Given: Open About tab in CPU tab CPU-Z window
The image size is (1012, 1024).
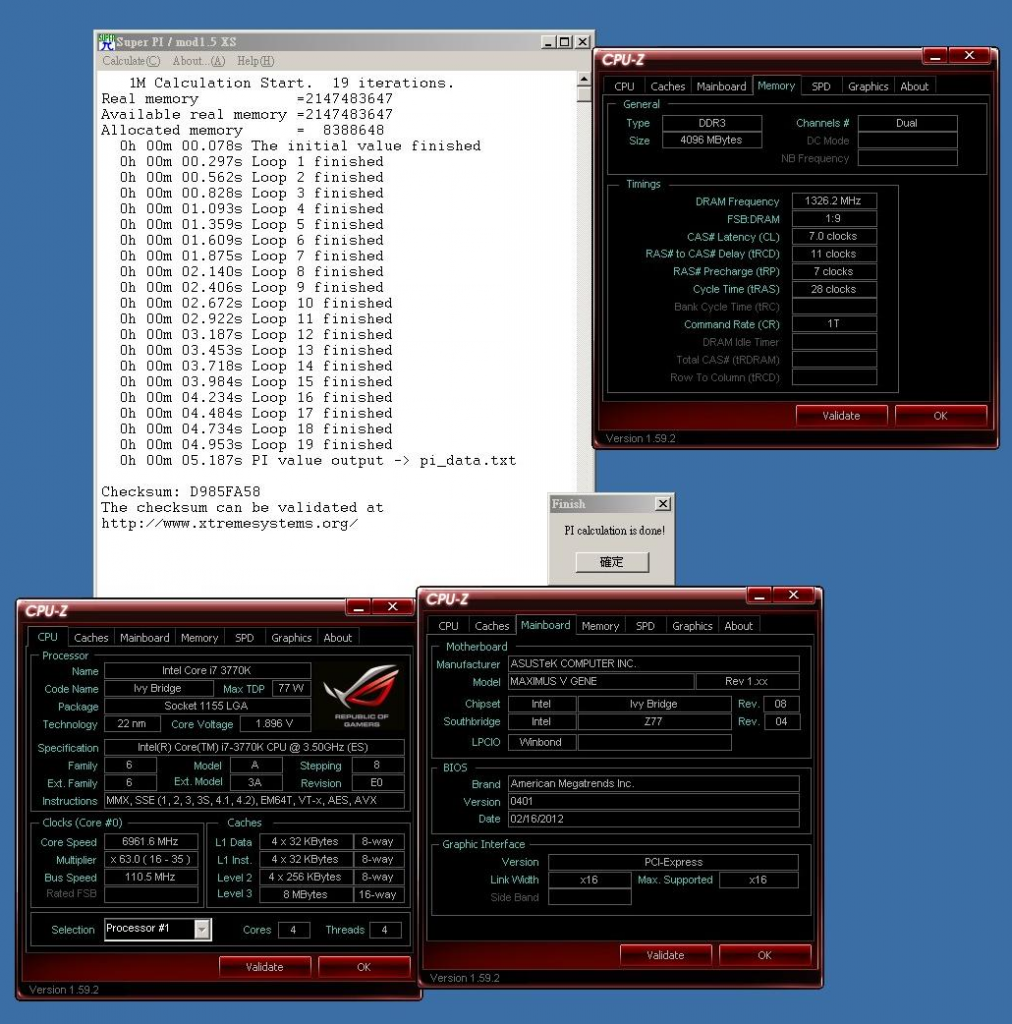Looking at the screenshot, I should tap(338, 637).
